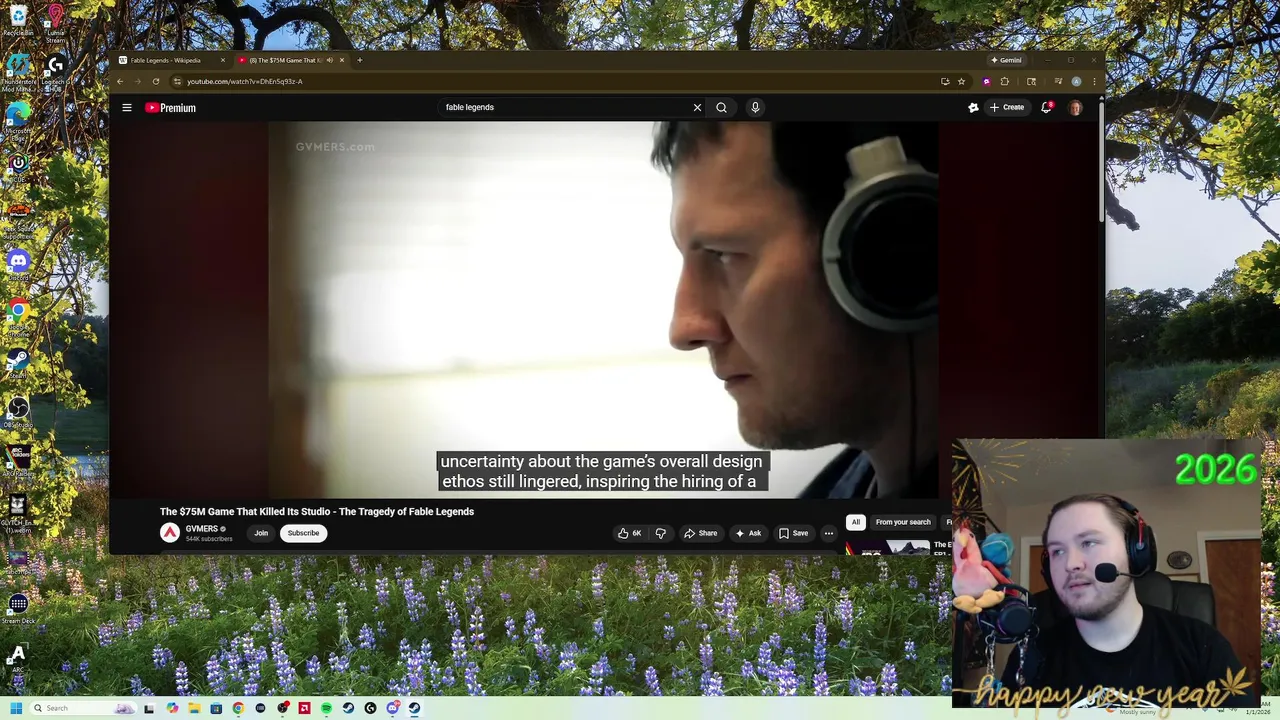This screenshot has height=720, width=1280.
Task: Open the Windows Start menu
Action: pyautogui.click(x=16, y=708)
